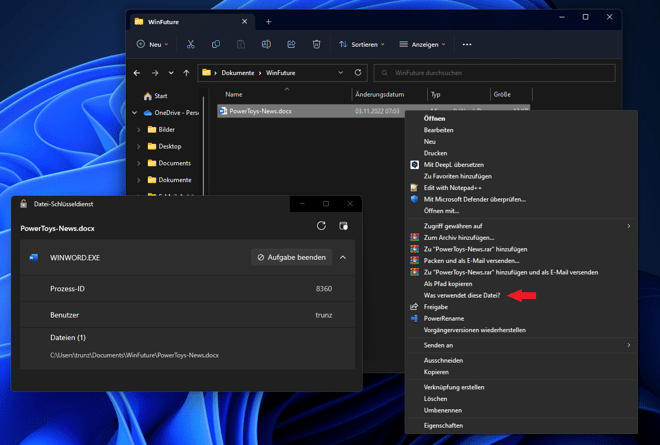Click the Freigabe share icon
The height and width of the screenshot is (445, 660).
pos(415,307)
